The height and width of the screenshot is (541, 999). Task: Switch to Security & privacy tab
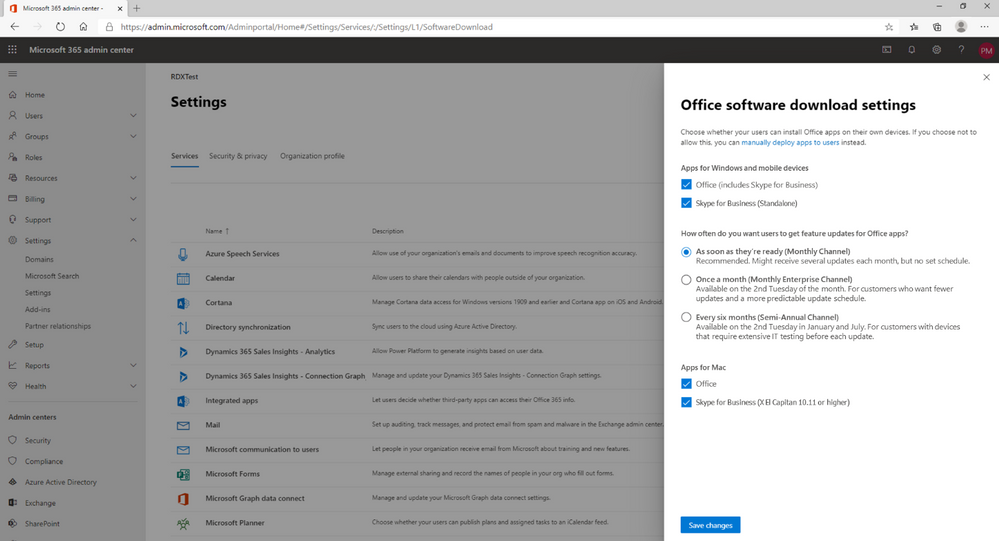238,156
